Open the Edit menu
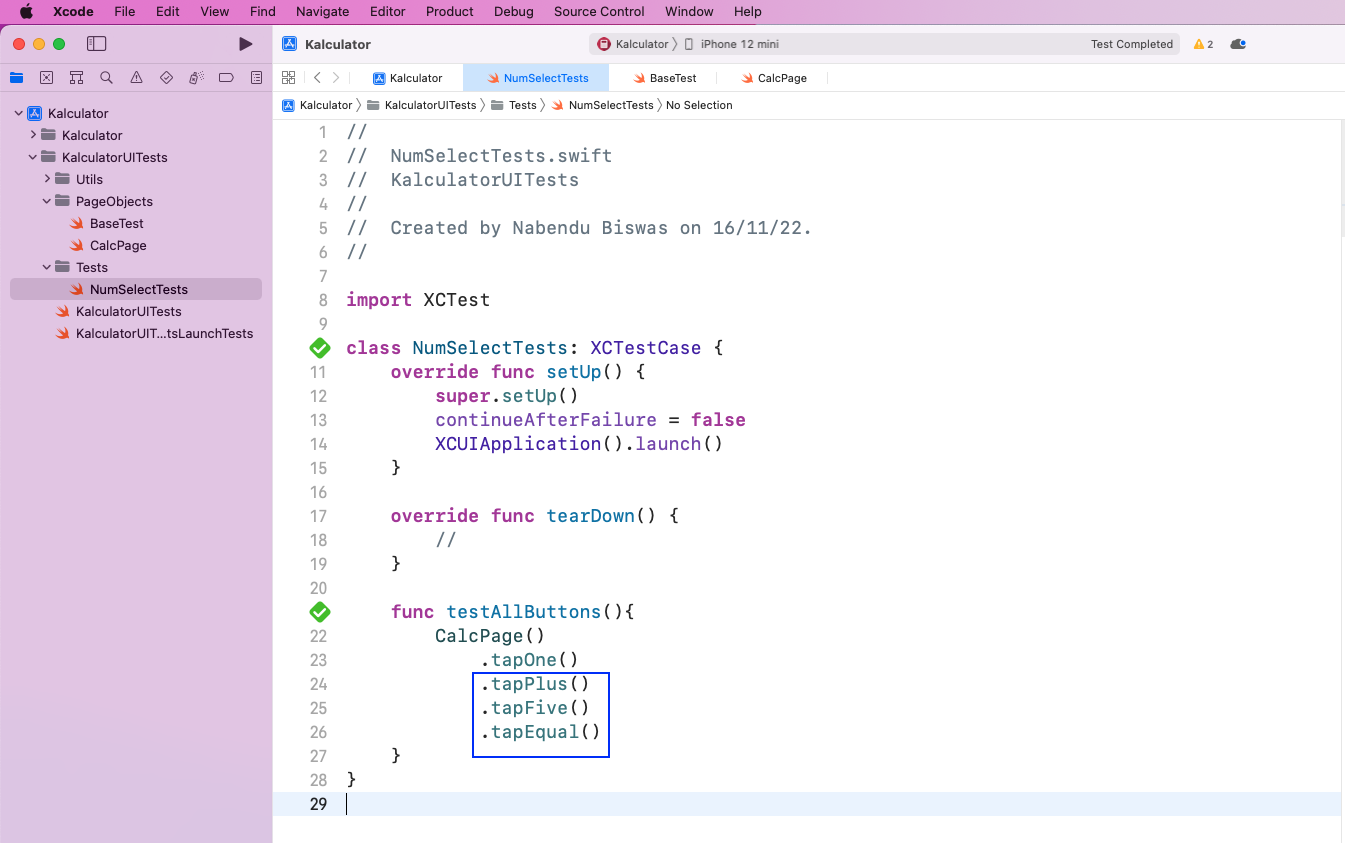The height and width of the screenshot is (843, 1345). click(168, 12)
